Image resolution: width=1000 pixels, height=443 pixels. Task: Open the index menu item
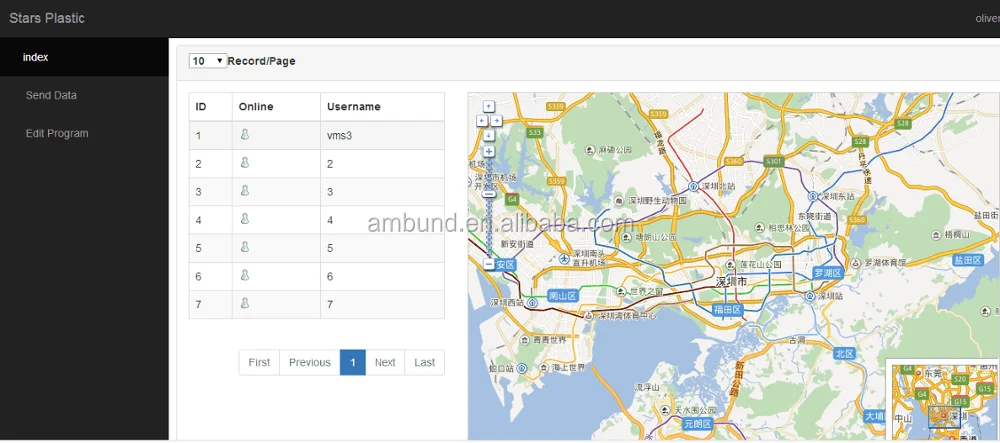84,57
